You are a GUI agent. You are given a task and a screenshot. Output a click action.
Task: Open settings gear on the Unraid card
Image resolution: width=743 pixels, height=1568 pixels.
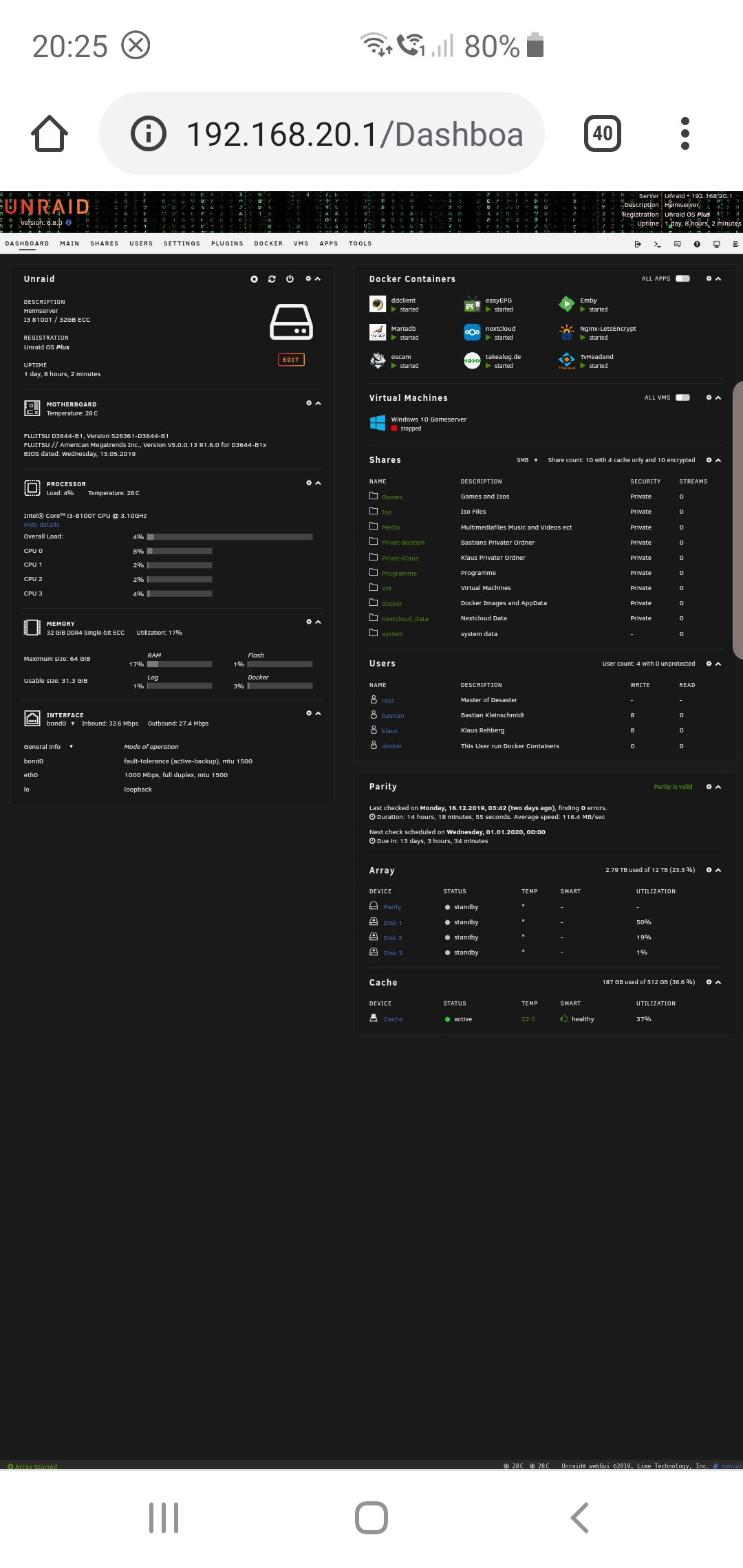[x=309, y=279]
